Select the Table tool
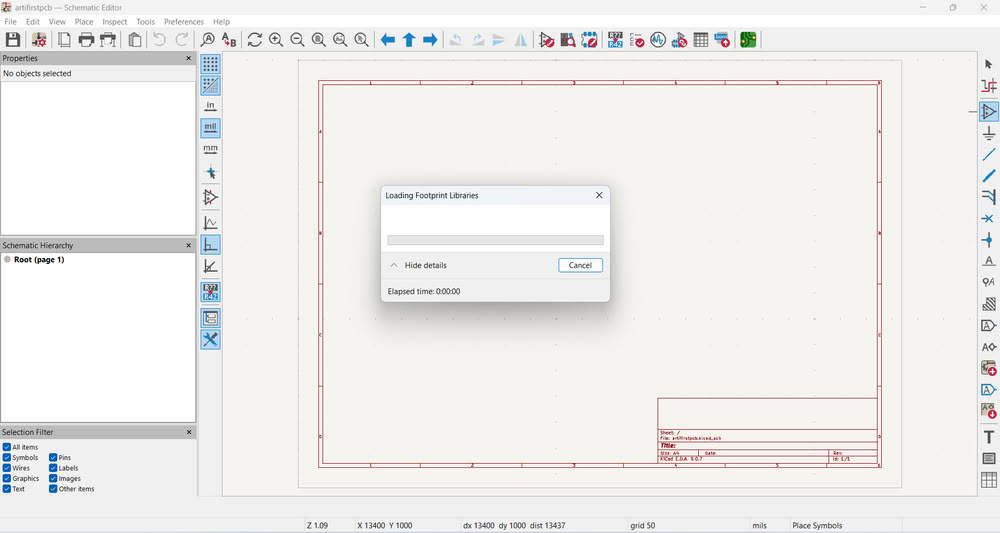This screenshot has width=1000, height=533. click(x=989, y=479)
